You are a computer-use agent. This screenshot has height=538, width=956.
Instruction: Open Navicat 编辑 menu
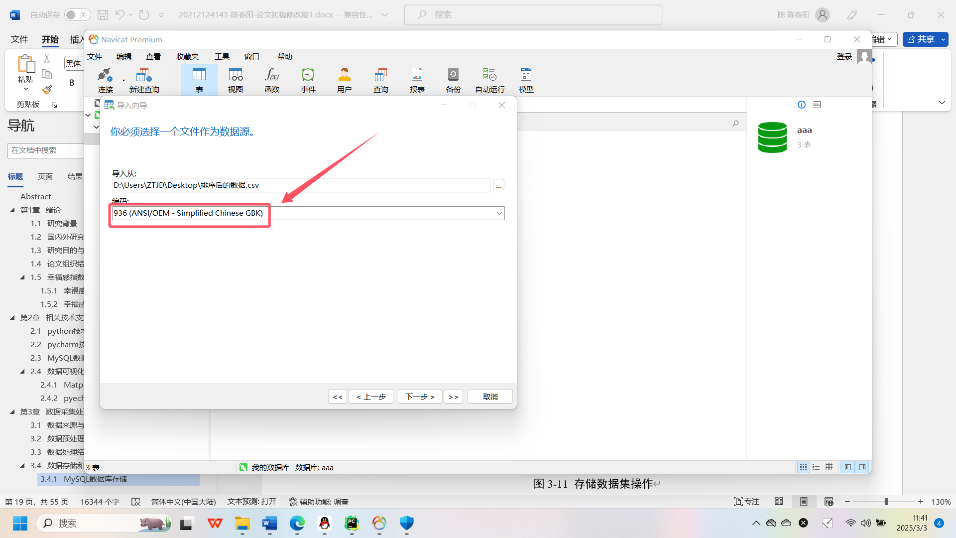pos(124,57)
